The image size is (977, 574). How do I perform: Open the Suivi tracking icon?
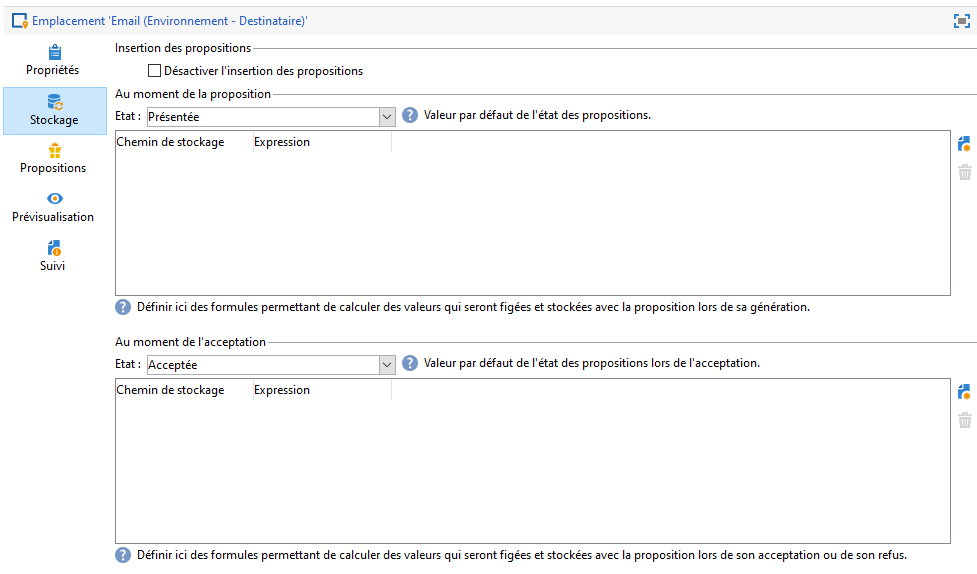point(55,248)
